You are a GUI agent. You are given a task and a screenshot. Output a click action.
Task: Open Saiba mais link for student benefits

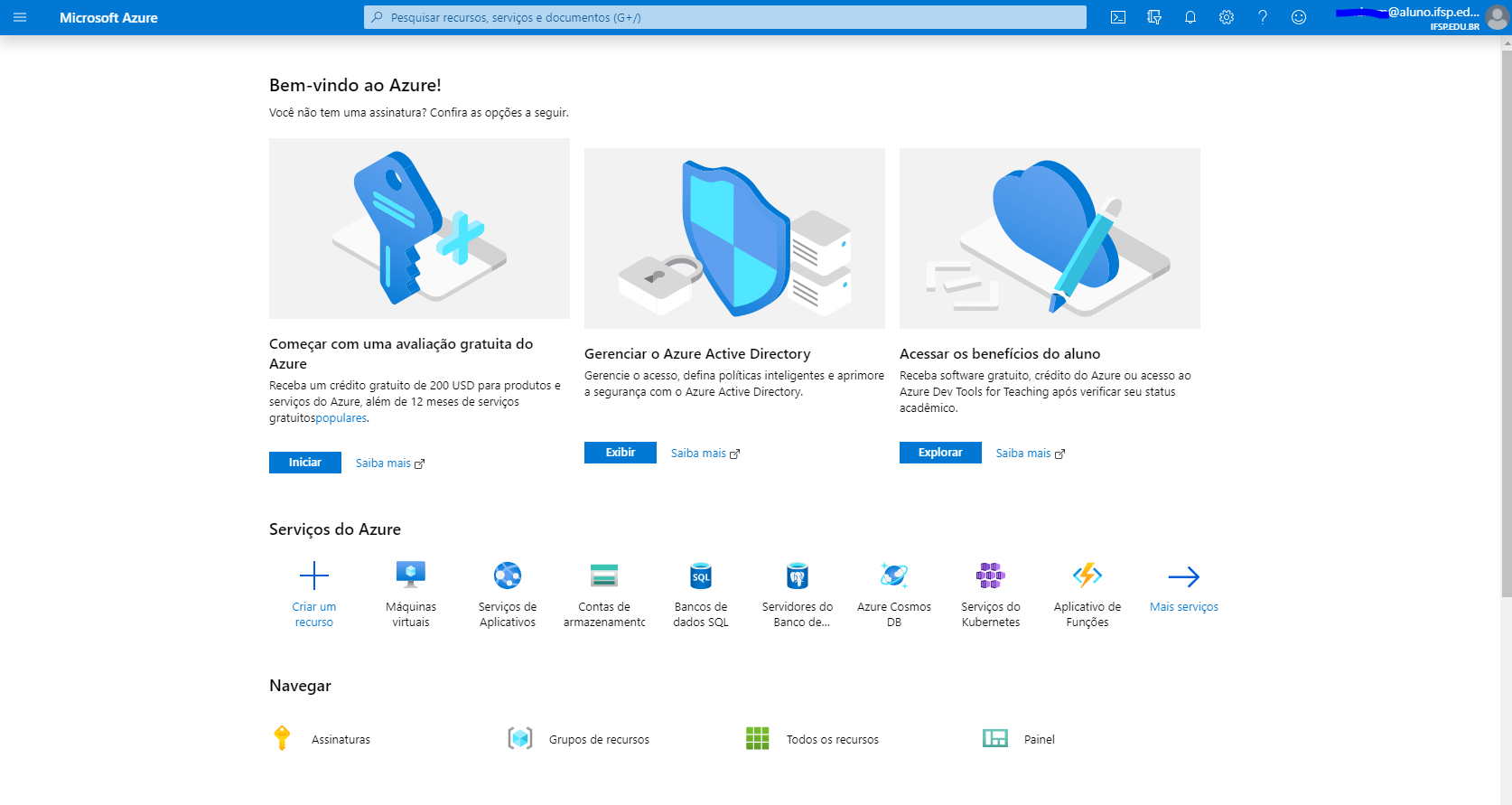[x=1031, y=454]
